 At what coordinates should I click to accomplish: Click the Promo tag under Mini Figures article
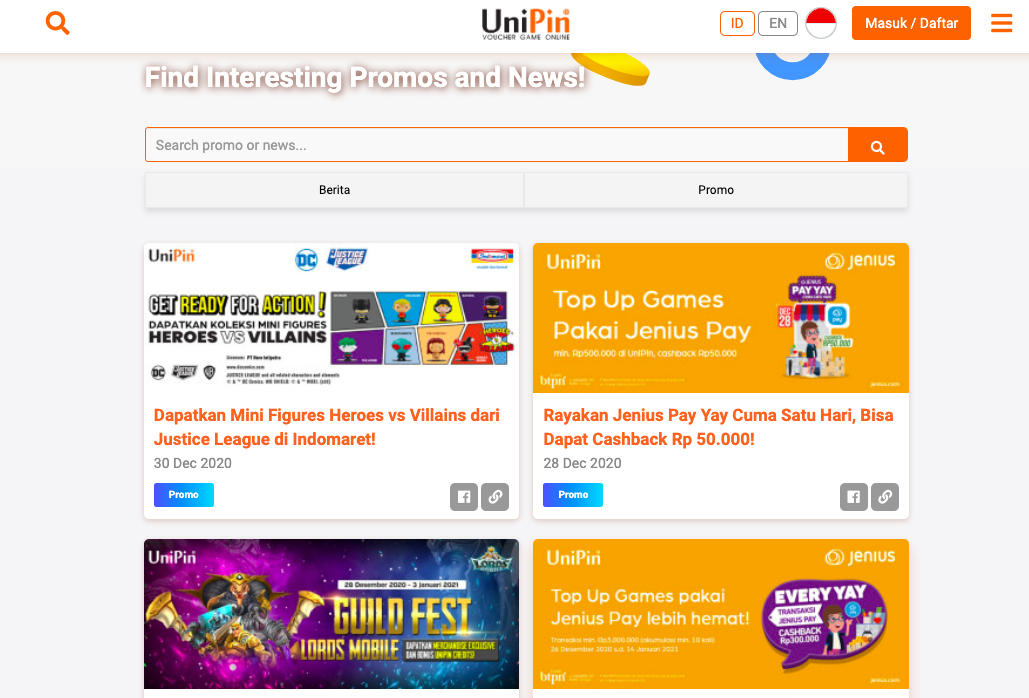point(184,495)
